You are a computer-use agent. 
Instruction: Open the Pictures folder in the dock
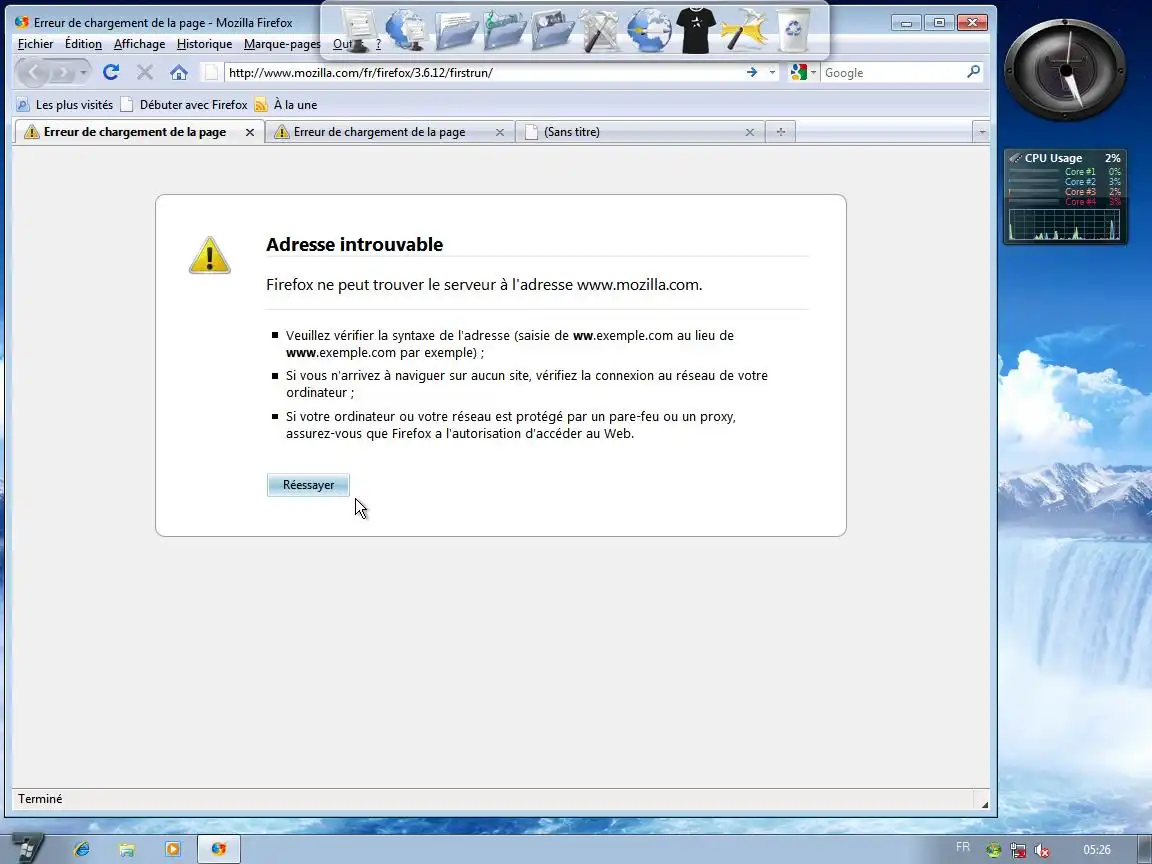click(552, 29)
